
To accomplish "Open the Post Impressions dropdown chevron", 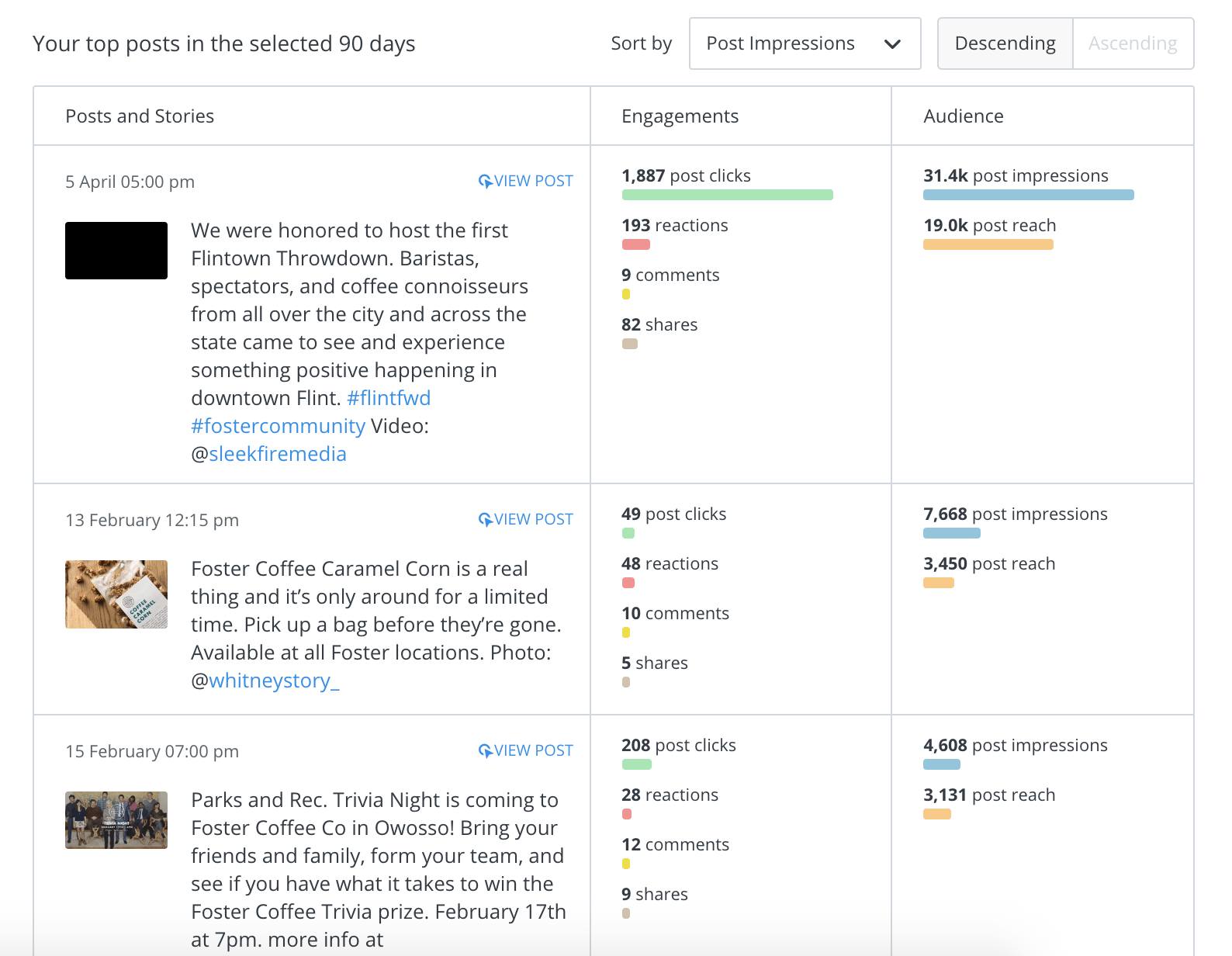I will [x=892, y=43].
